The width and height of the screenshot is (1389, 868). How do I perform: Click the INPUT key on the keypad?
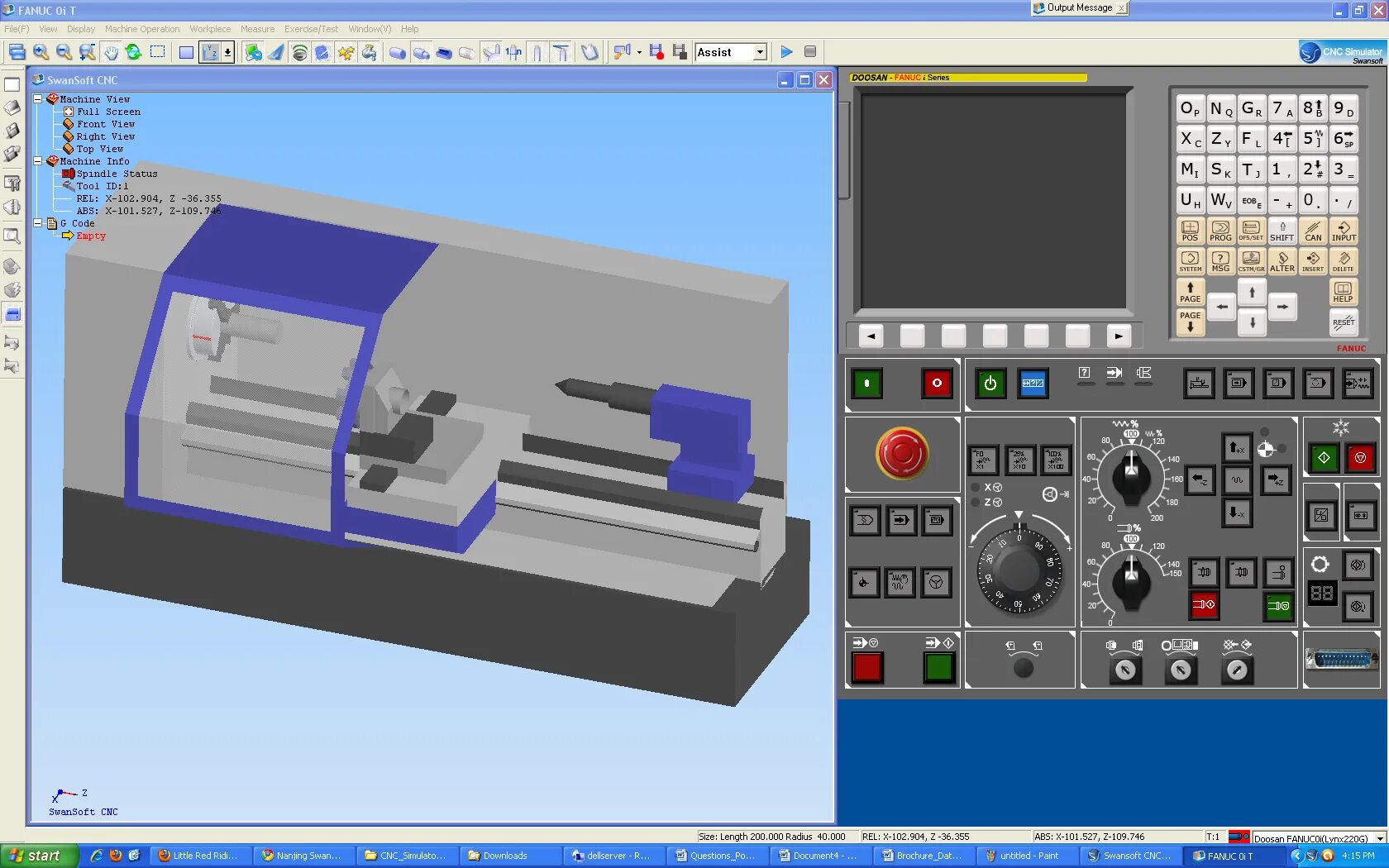(x=1344, y=231)
